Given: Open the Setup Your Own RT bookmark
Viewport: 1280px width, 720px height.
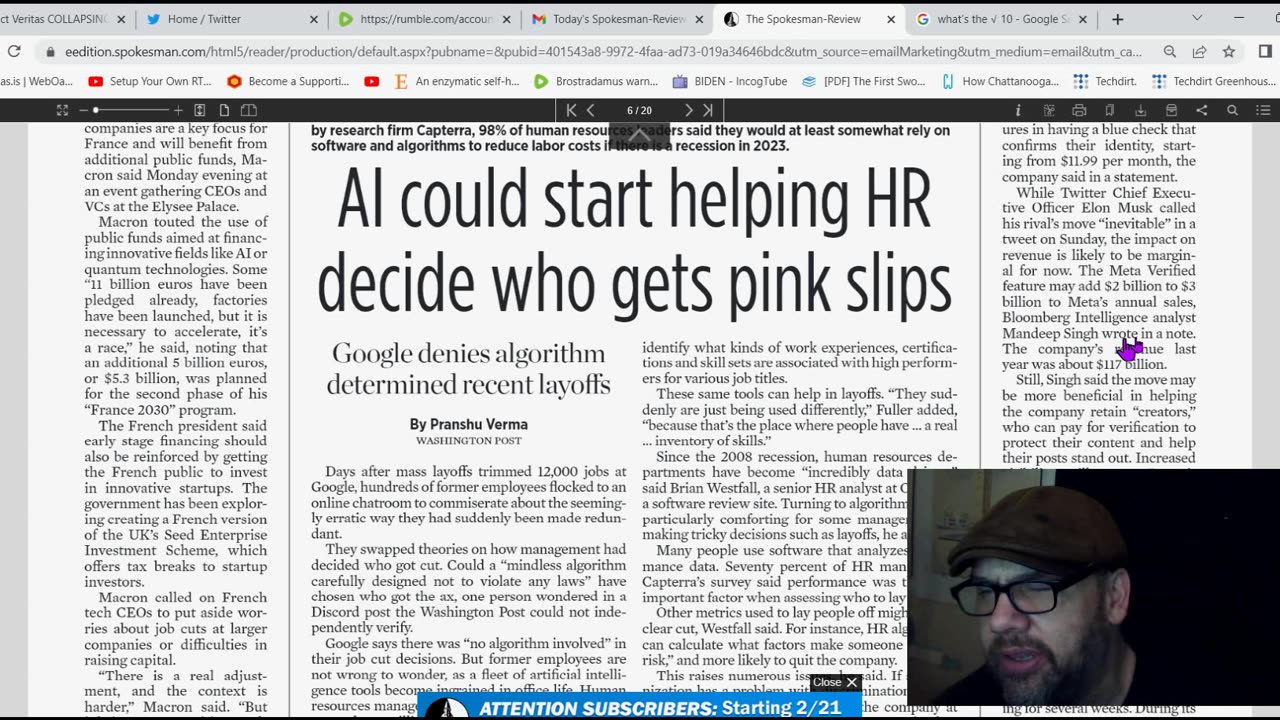Looking at the screenshot, I should 149,81.
